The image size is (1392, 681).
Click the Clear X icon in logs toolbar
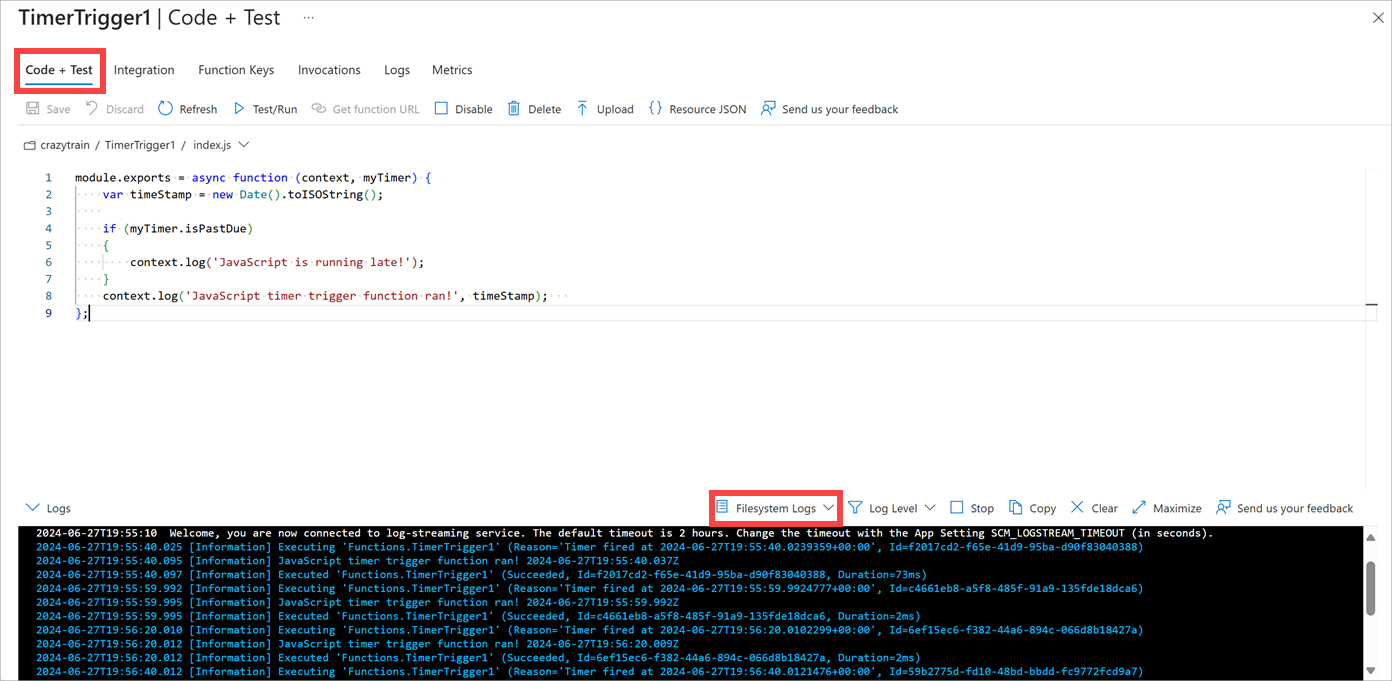pyautogui.click(x=1077, y=508)
